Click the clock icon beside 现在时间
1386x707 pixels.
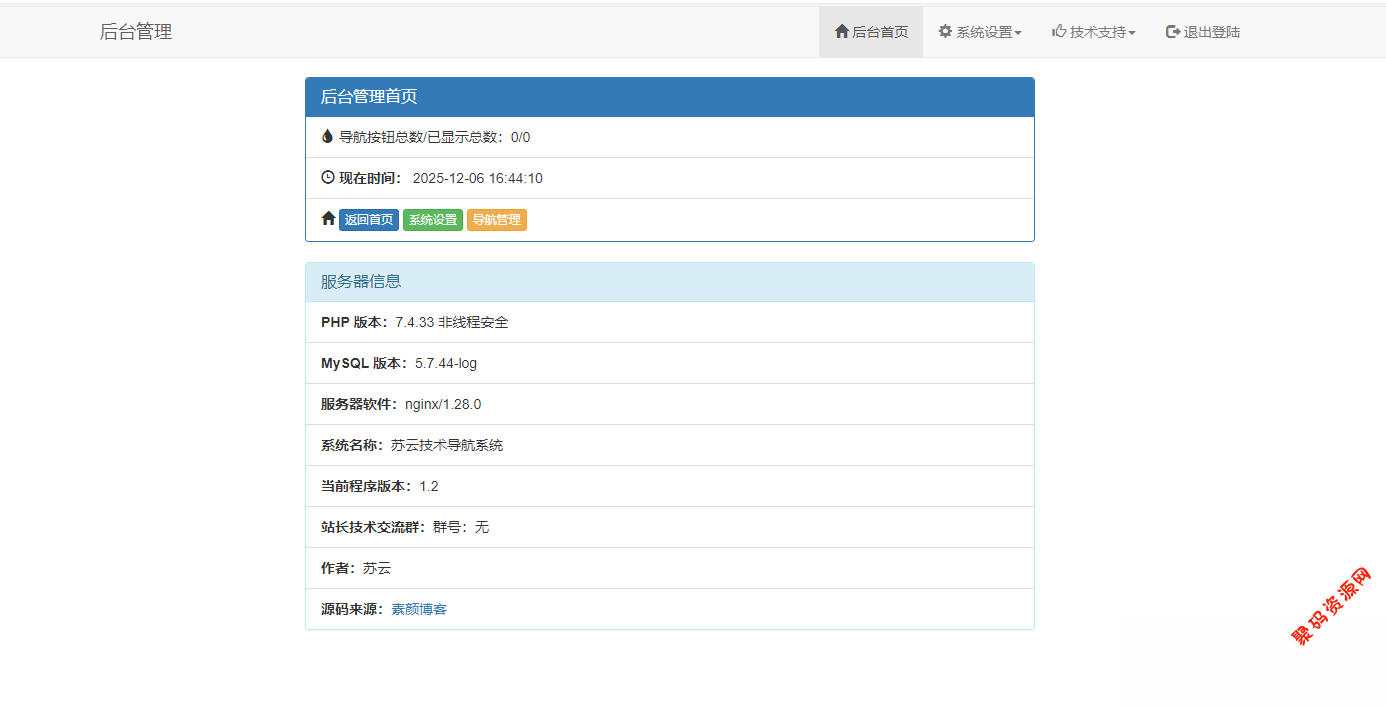coord(328,178)
